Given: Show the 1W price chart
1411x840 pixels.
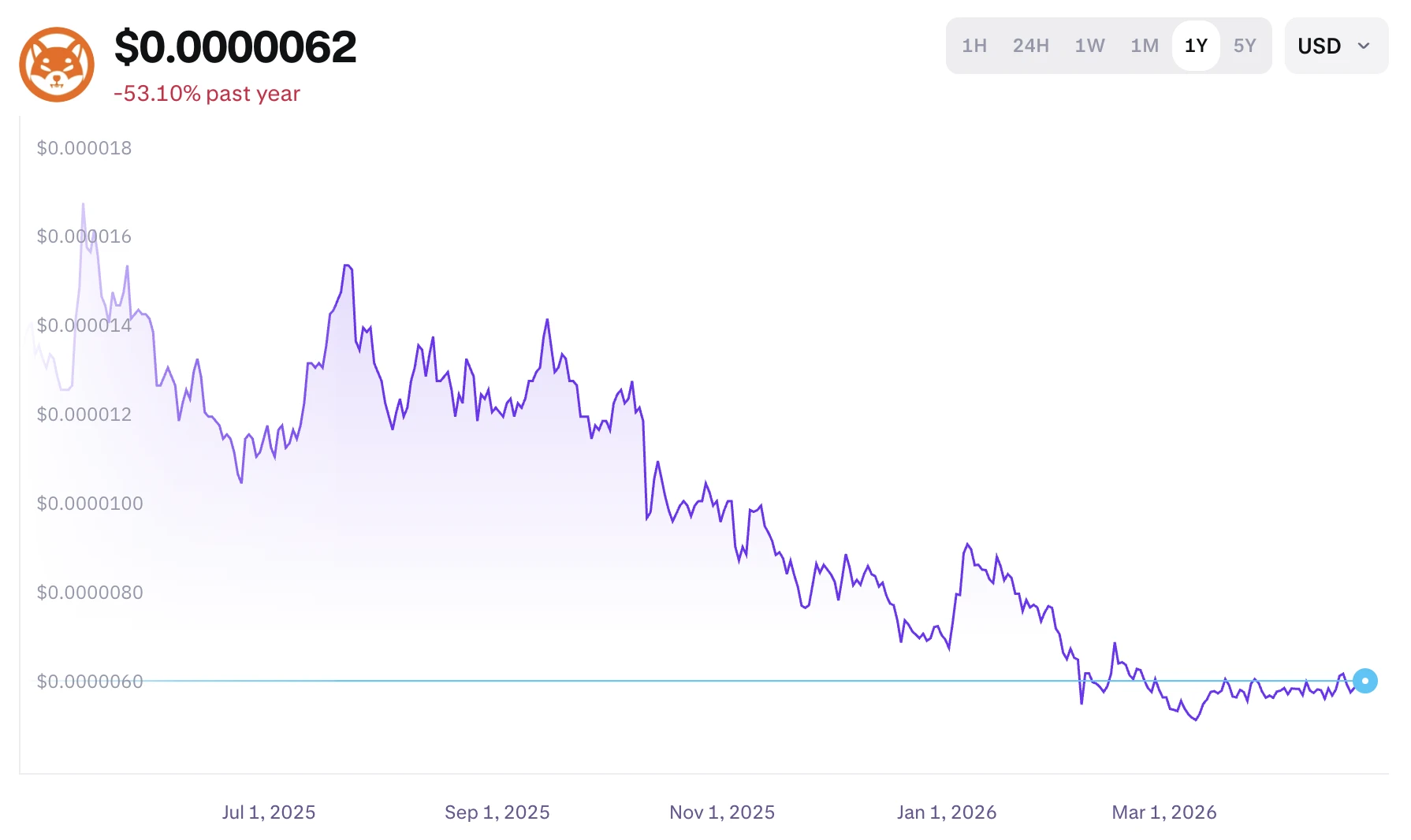Looking at the screenshot, I should [x=1089, y=46].
